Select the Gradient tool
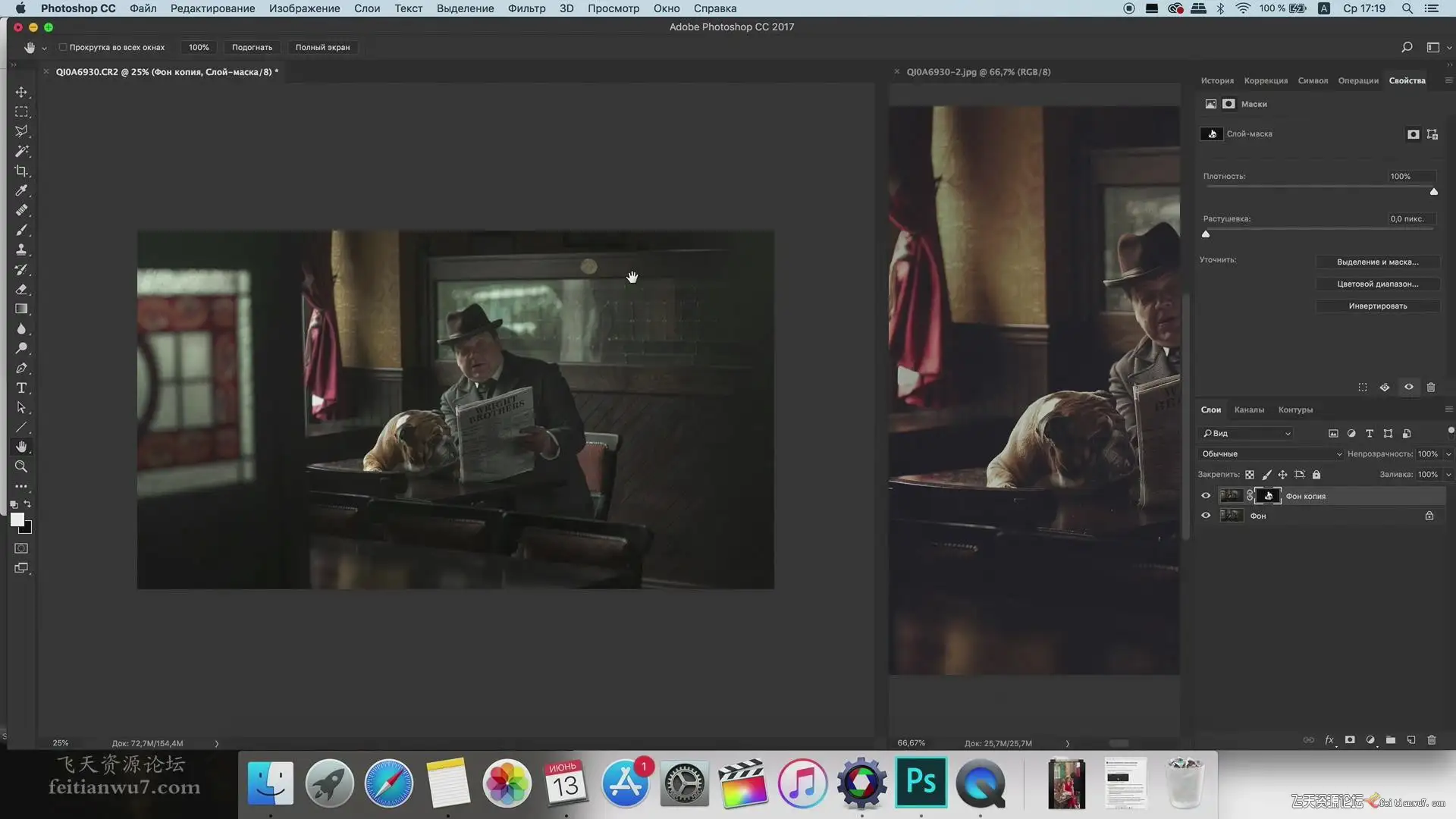Image resolution: width=1456 pixels, height=819 pixels. pyautogui.click(x=21, y=309)
